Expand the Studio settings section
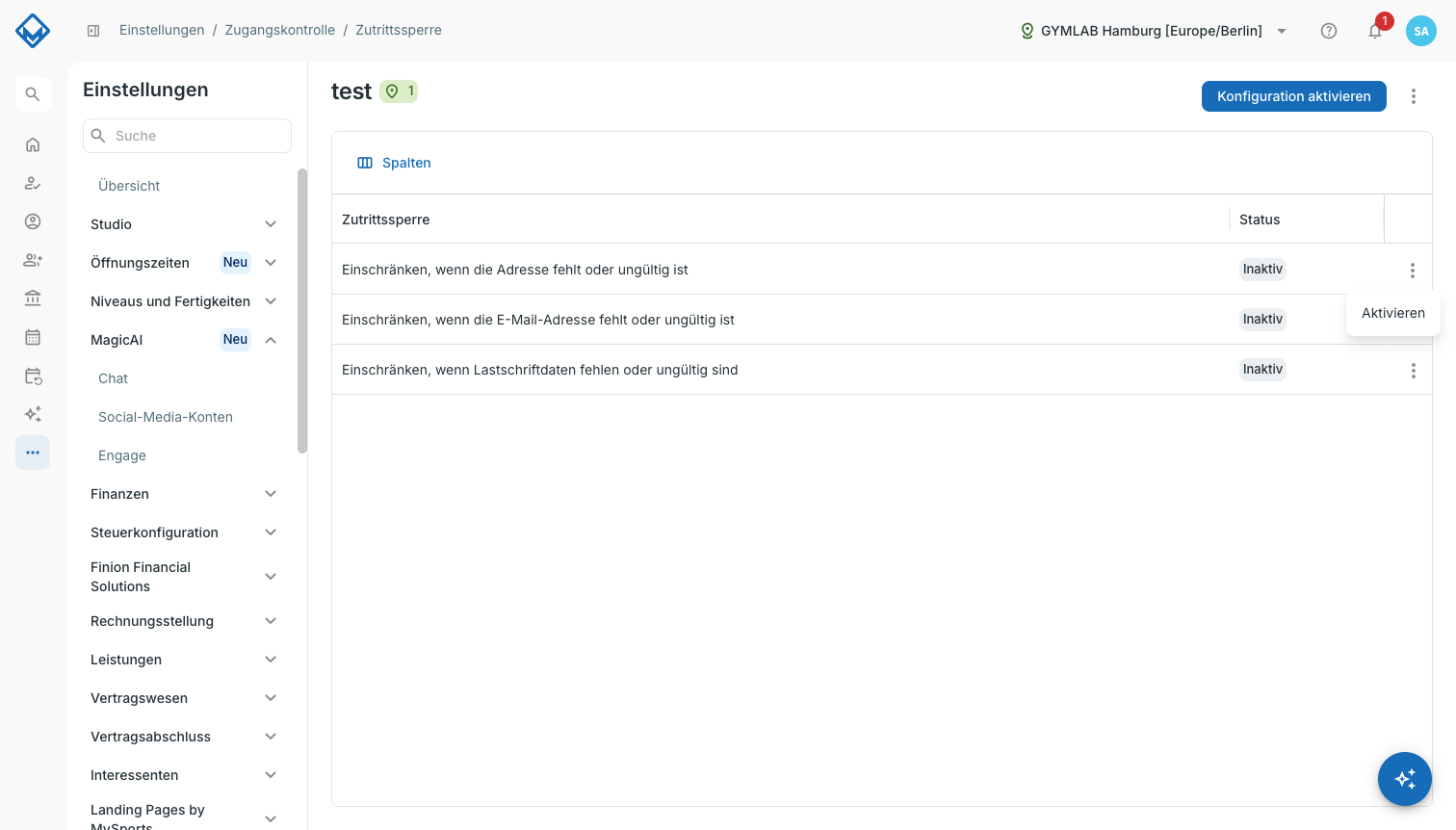 pos(183,224)
